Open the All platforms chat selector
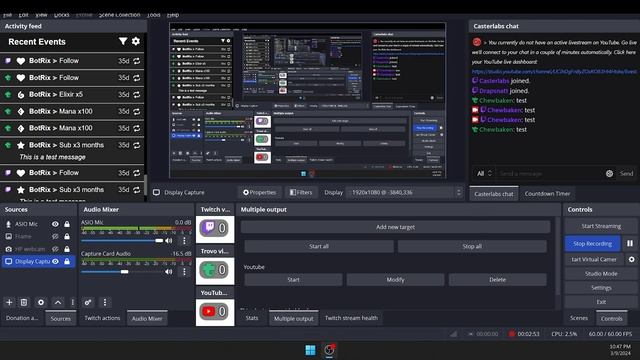 point(484,173)
